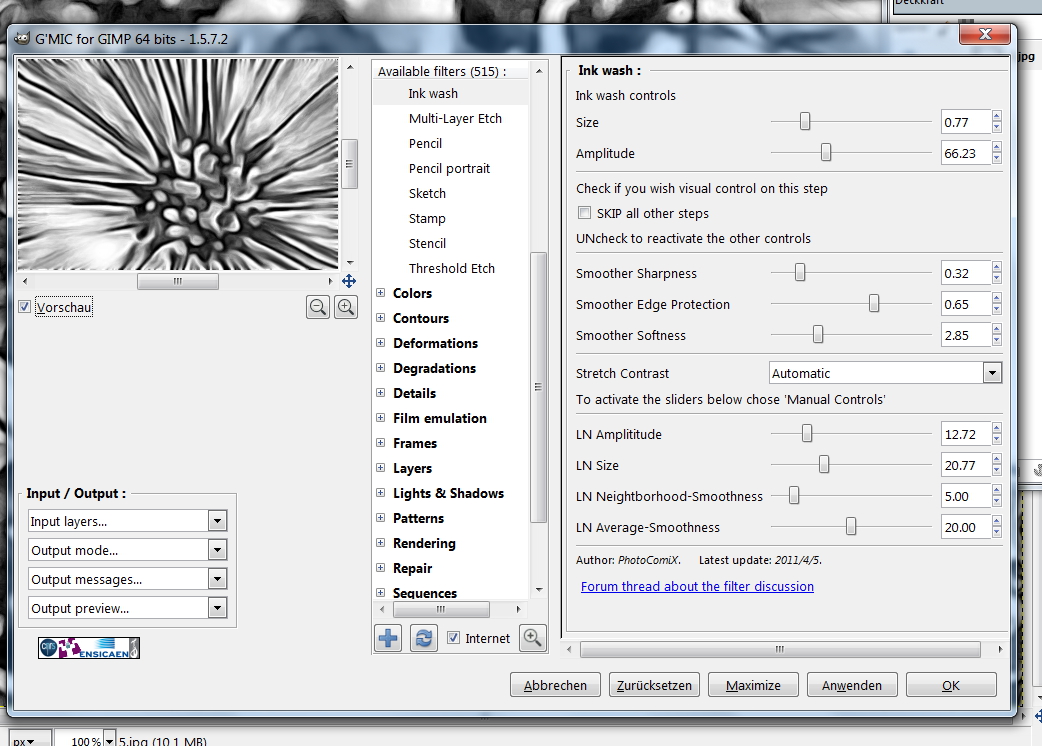Open the Stretch Contrast dropdown
The width and height of the screenshot is (1042, 746).
[991, 373]
